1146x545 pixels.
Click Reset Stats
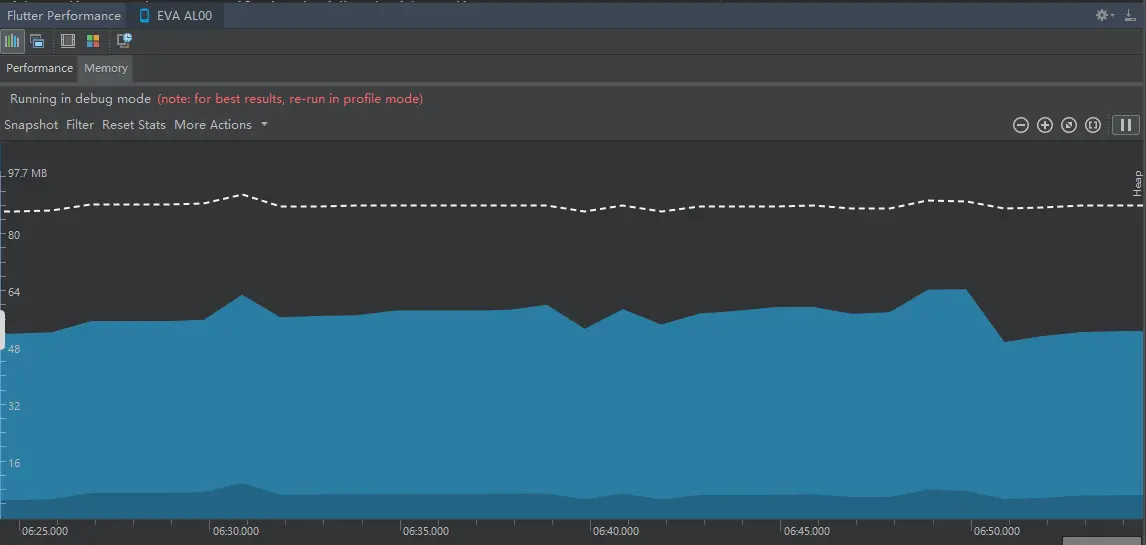click(x=134, y=125)
